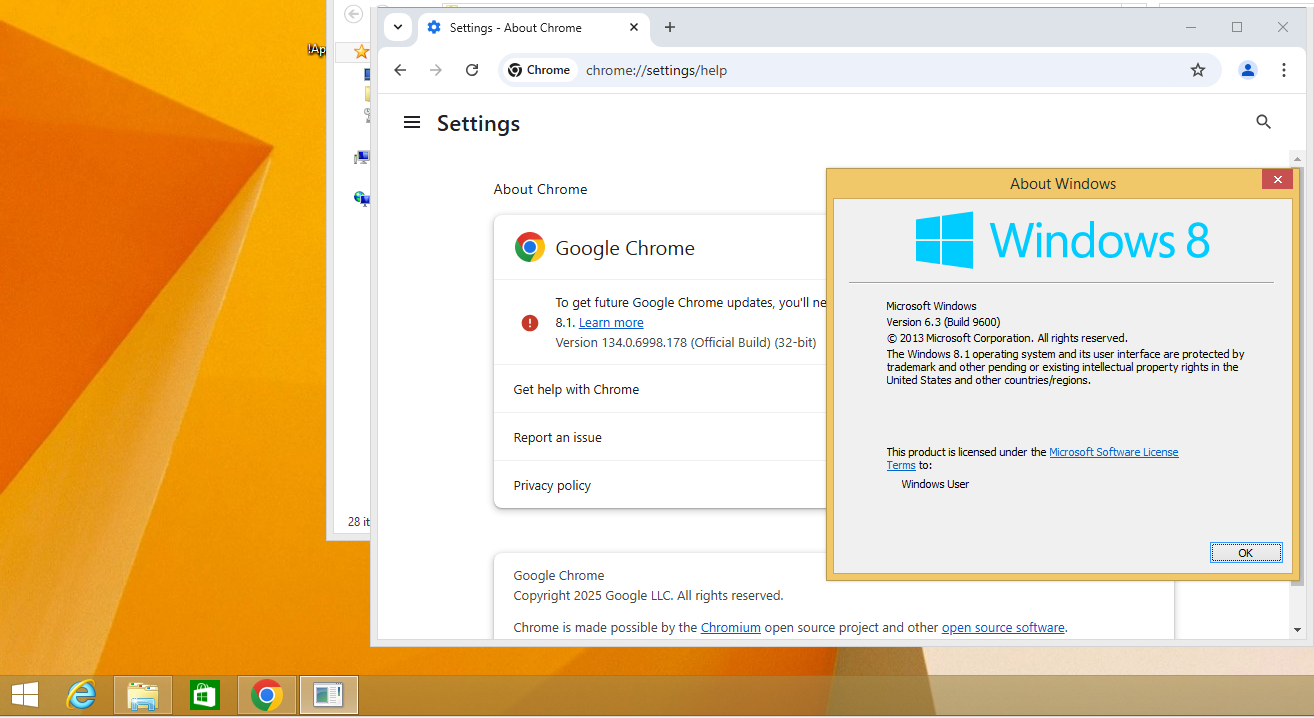Screen dimensions: 1314x718
Task: Switch to Chrome on taskbar
Action: pos(266,695)
